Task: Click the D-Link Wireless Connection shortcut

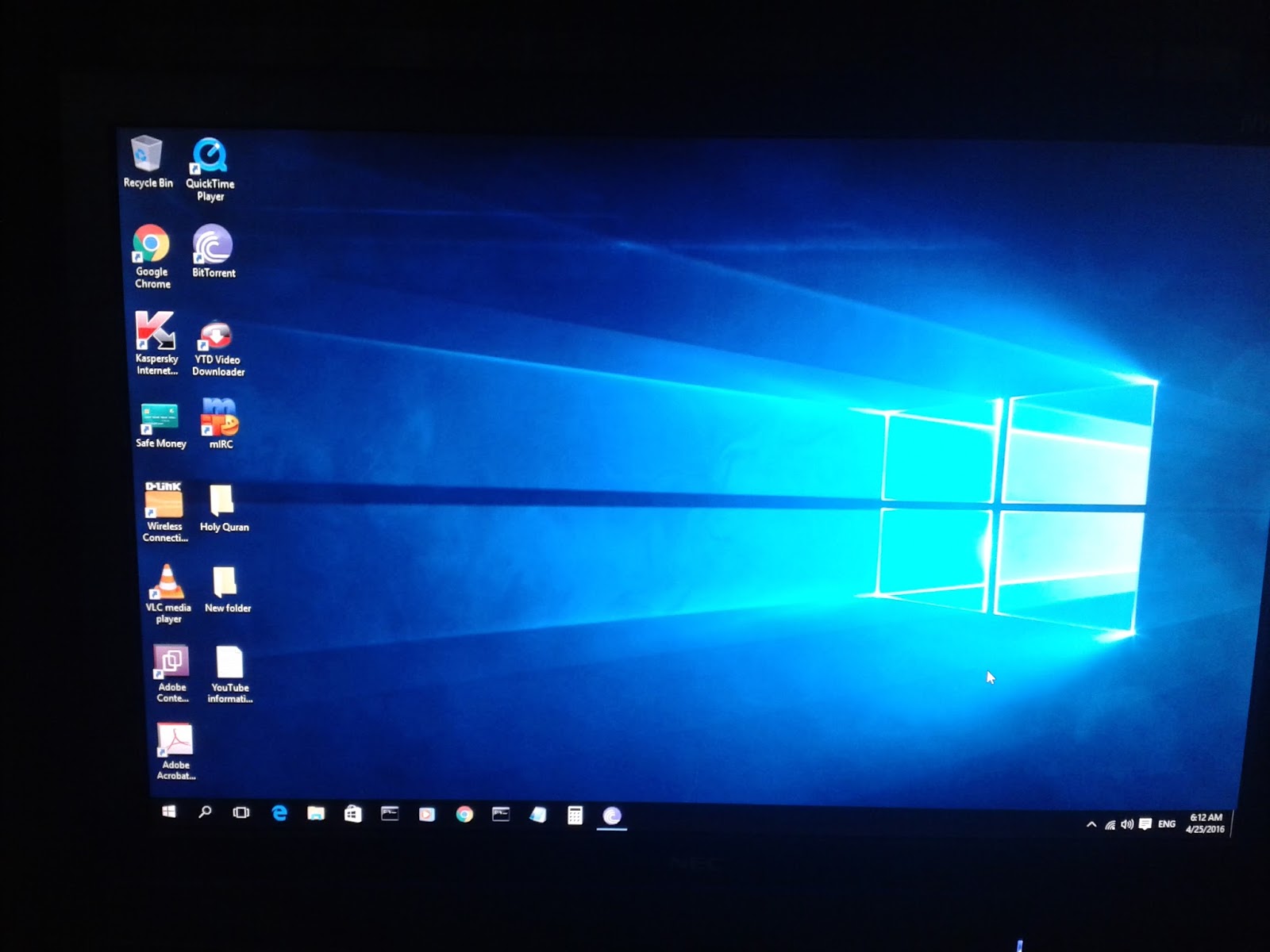Action: tap(164, 512)
